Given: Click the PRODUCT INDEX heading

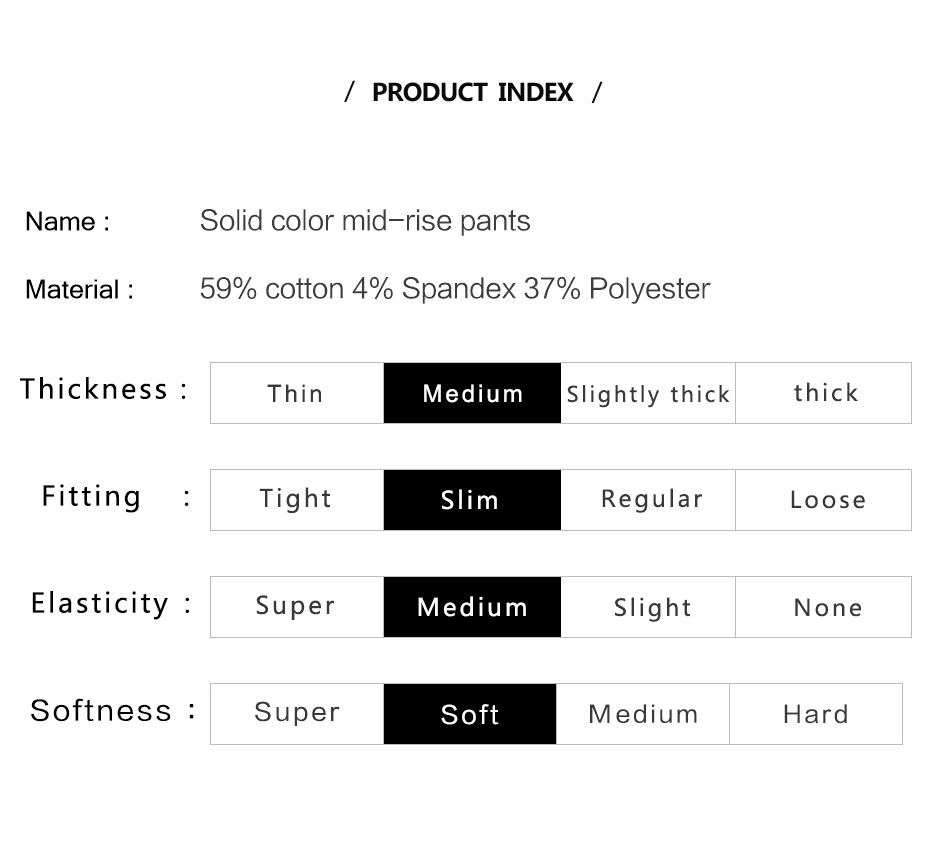Looking at the screenshot, I should pos(473,93).
